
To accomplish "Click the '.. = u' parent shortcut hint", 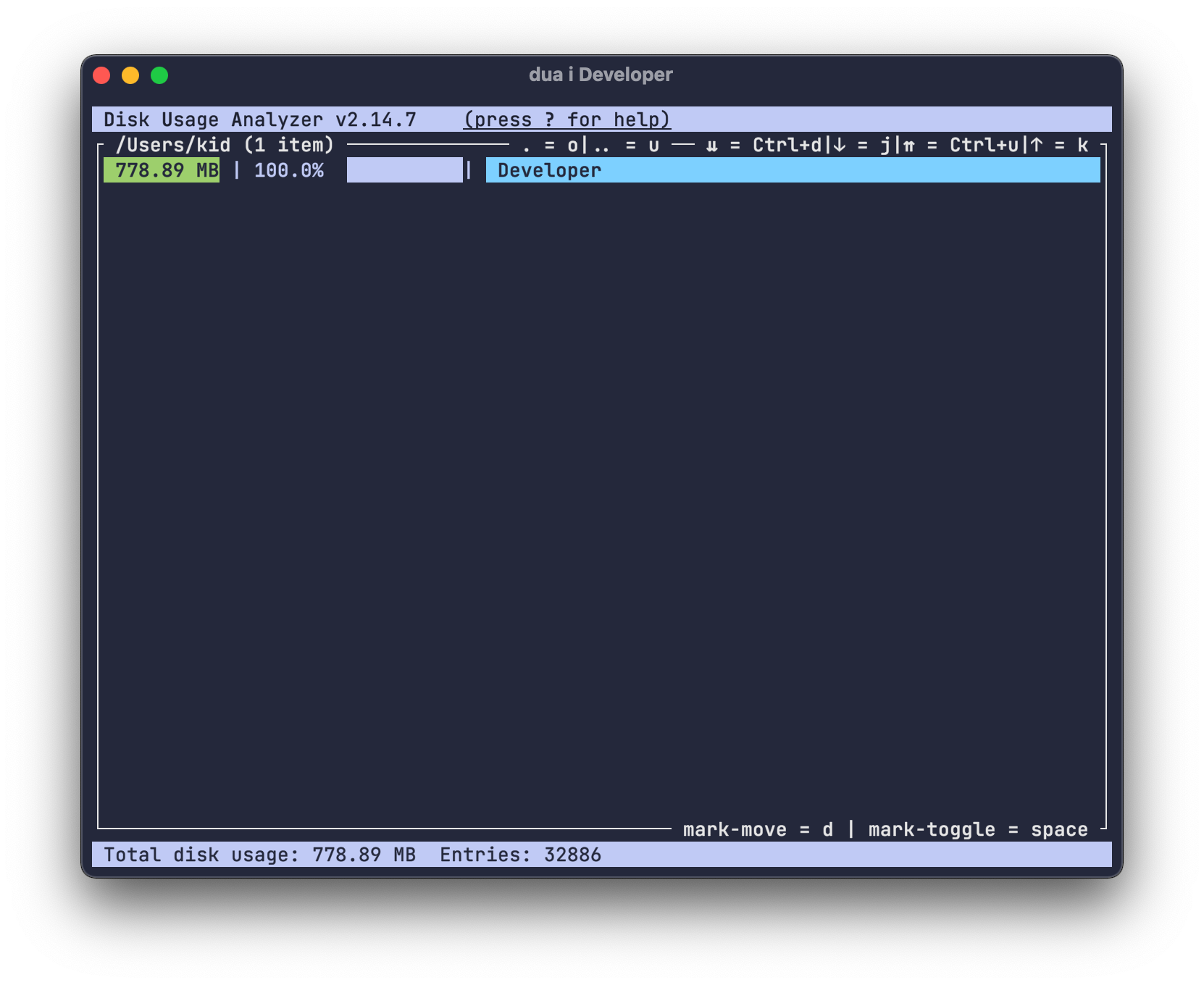I will click(627, 146).
